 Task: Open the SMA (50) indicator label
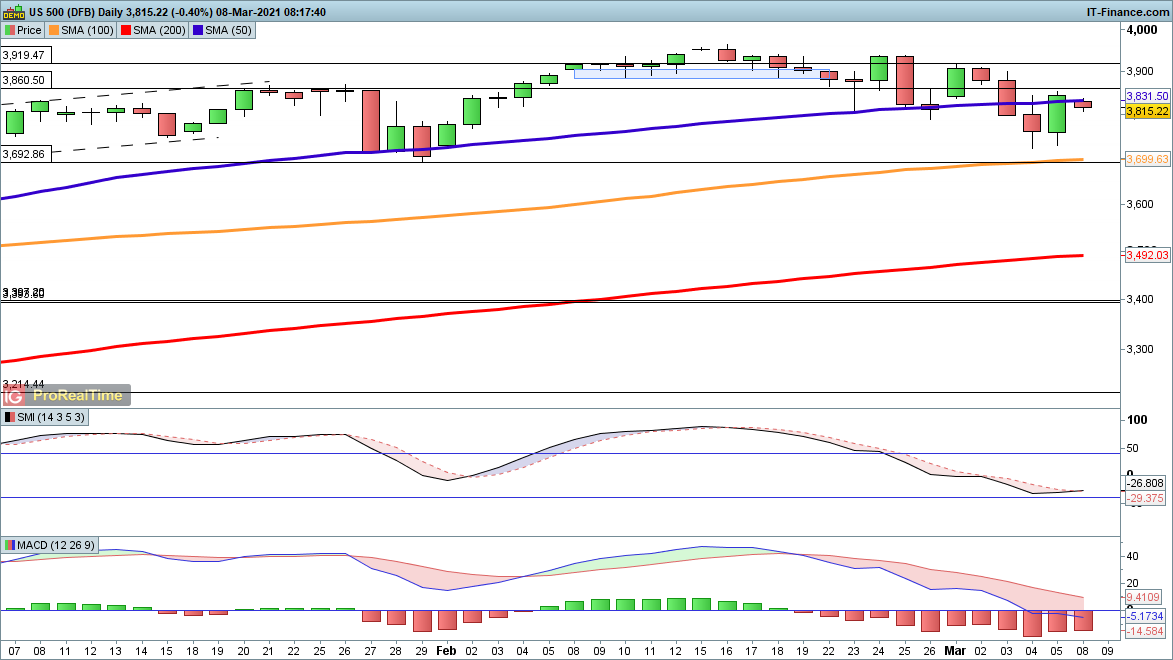tap(229, 31)
